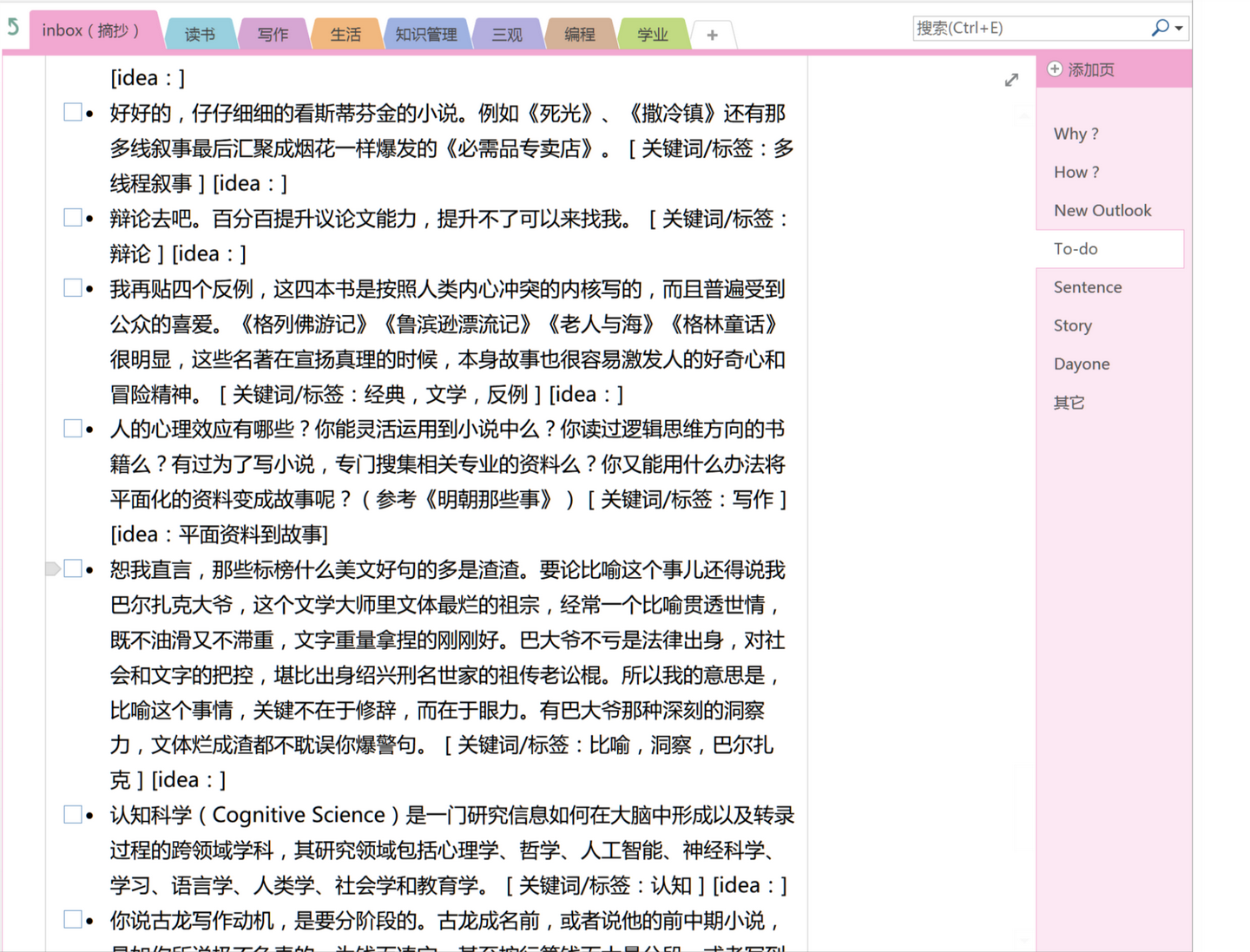This screenshot has width=1250, height=952.
Task: Click the plus circle icon beside 添加页
Action: 1055,69
